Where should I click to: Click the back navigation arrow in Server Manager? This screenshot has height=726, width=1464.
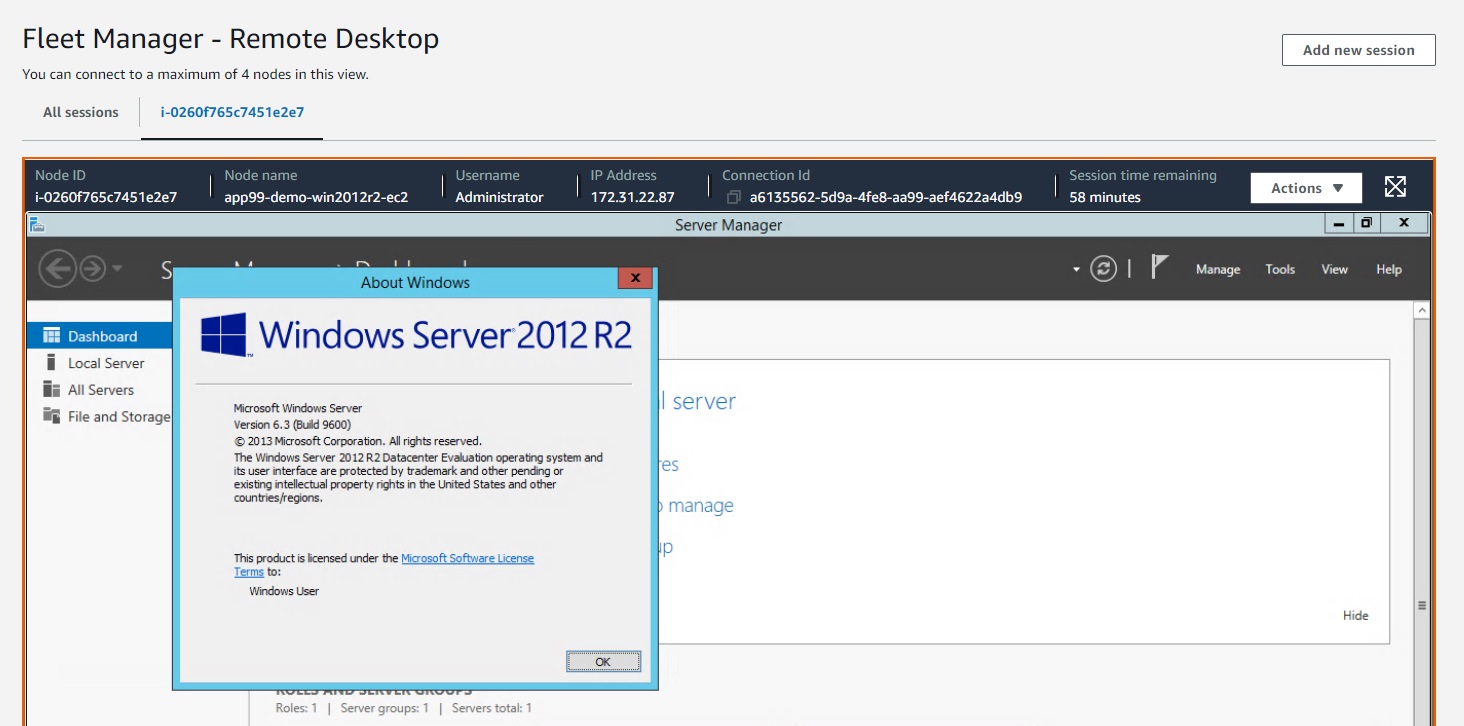pos(57,269)
